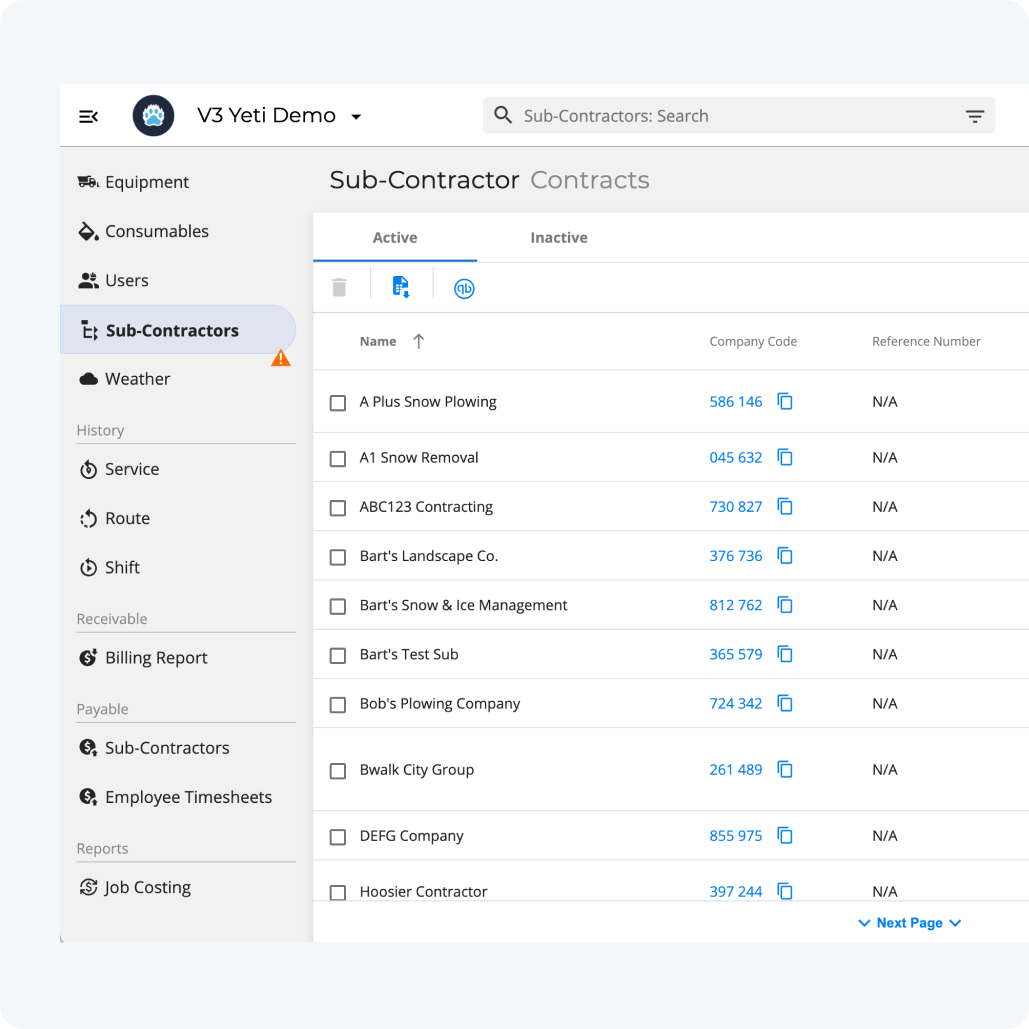Open company code link 812 762
1029x1029 pixels.
736,605
